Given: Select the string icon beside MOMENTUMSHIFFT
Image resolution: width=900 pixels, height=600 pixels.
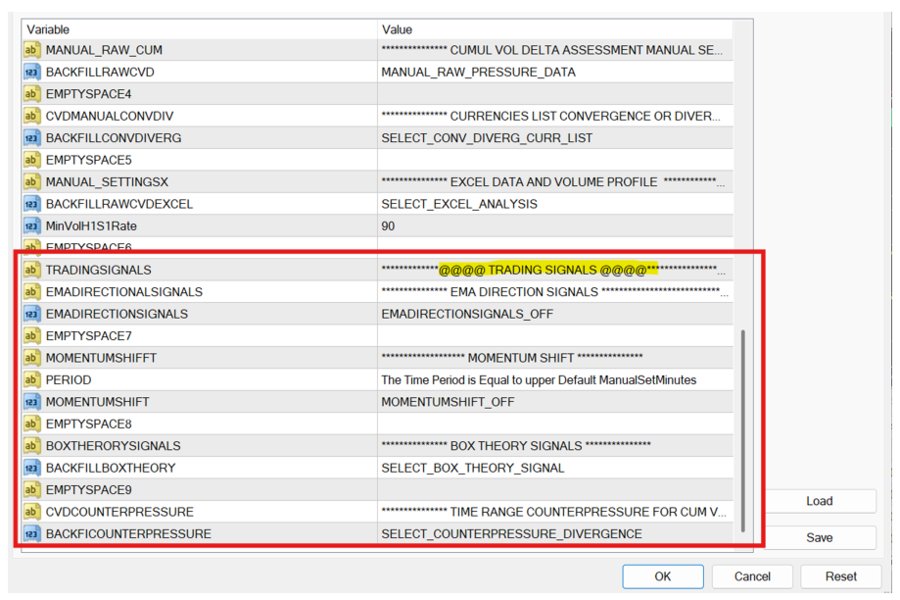Looking at the screenshot, I should point(31,358).
